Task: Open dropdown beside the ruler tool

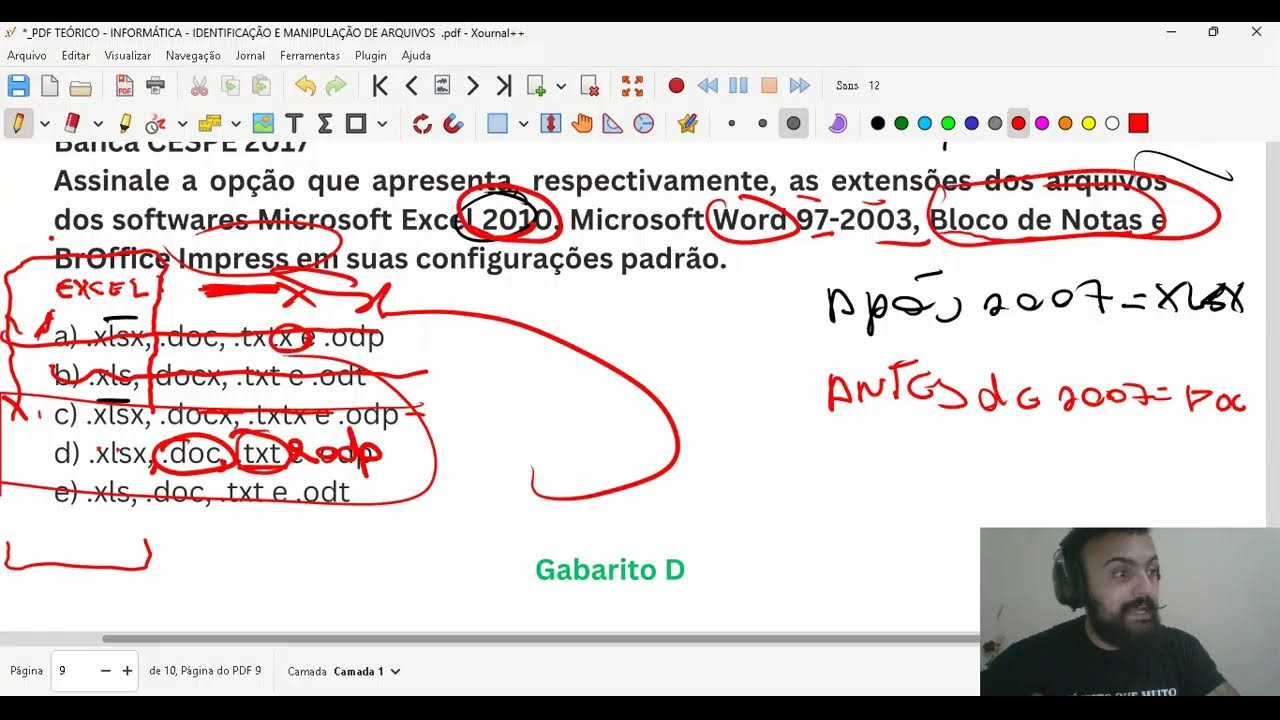Action: 236,124
